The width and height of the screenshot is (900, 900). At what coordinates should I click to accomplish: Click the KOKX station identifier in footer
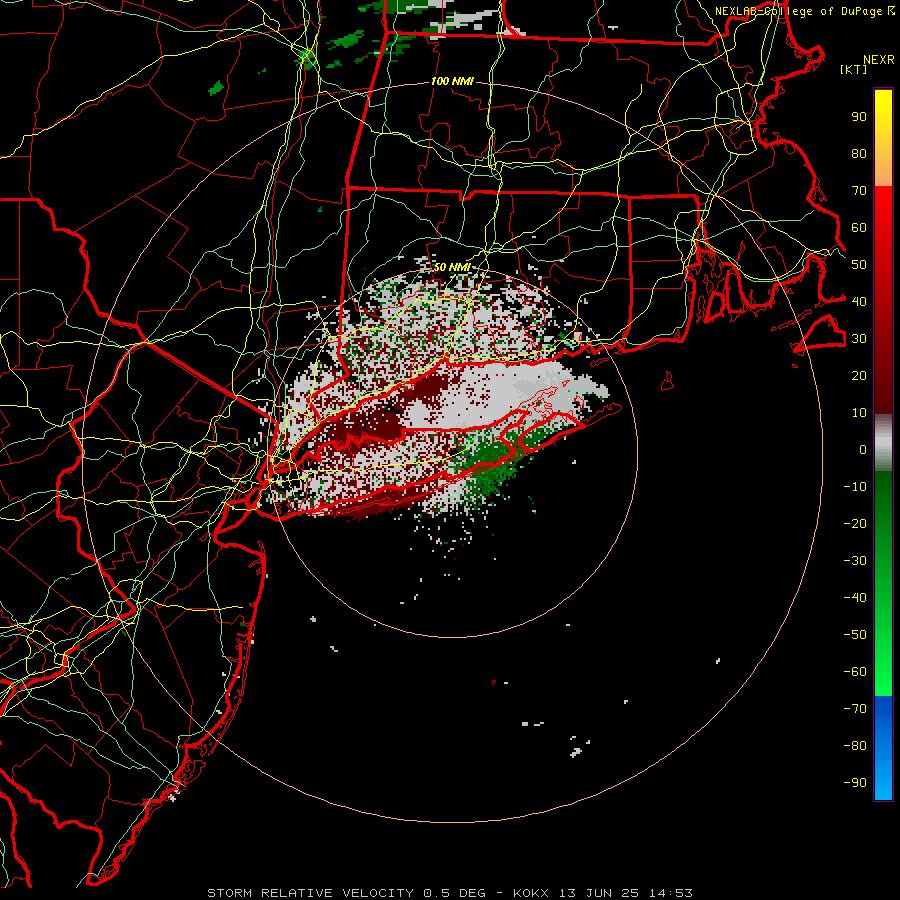point(531,893)
